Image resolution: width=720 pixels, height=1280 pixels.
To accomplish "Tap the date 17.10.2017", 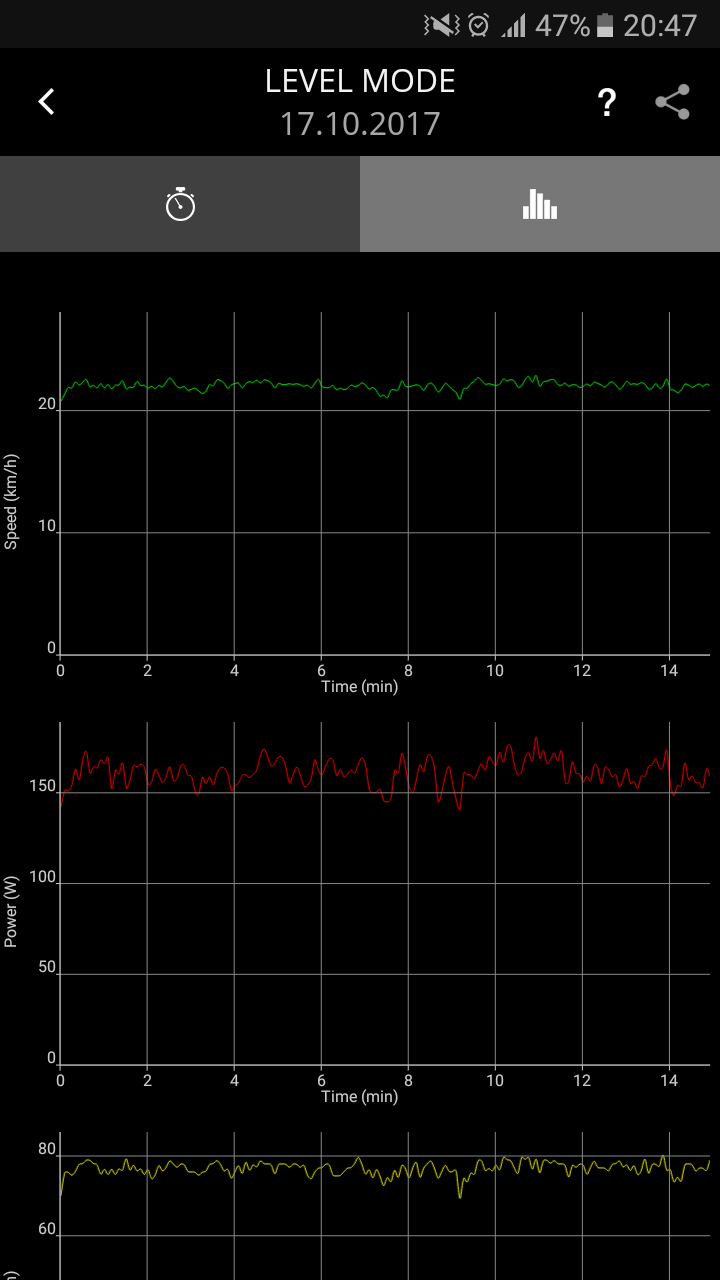I will click(x=360, y=124).
